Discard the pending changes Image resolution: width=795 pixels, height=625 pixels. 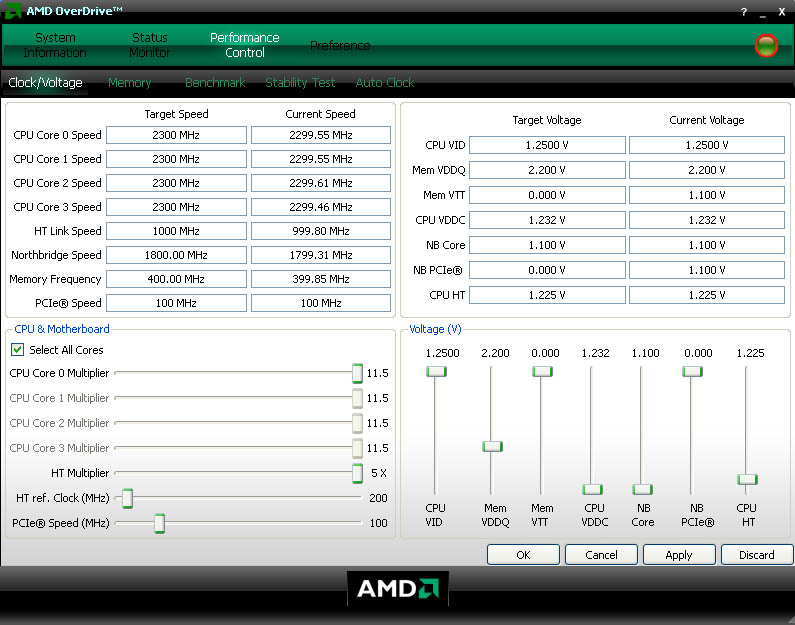757,555
